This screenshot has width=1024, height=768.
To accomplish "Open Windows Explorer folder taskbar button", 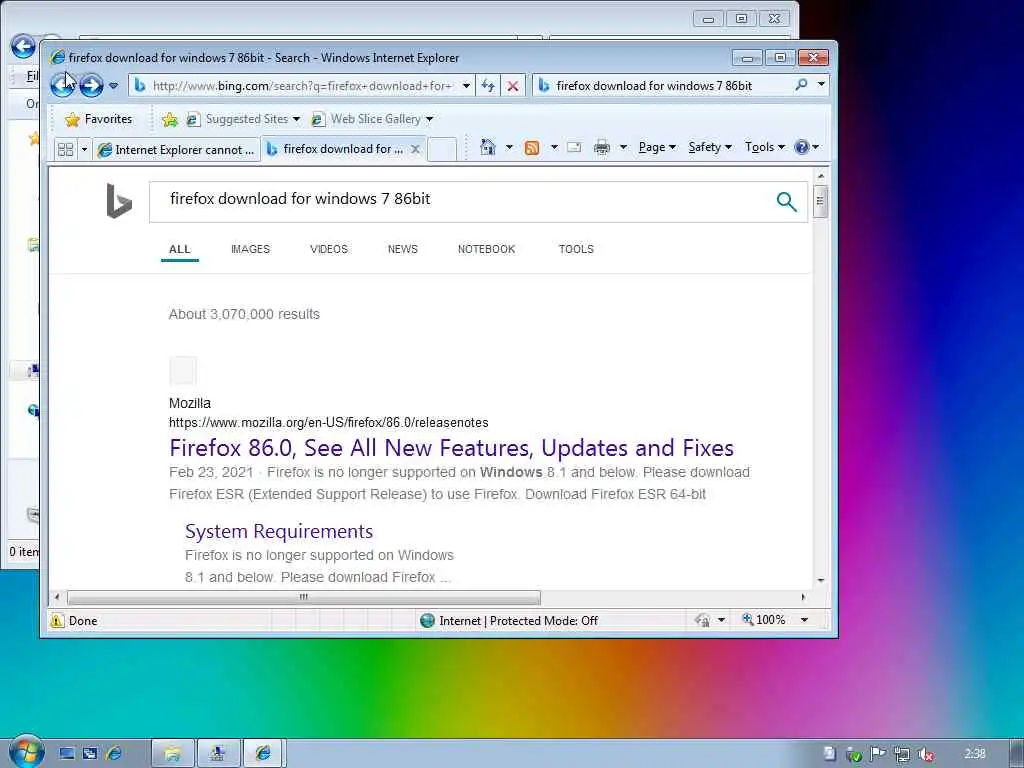I will tap(172, 753).
